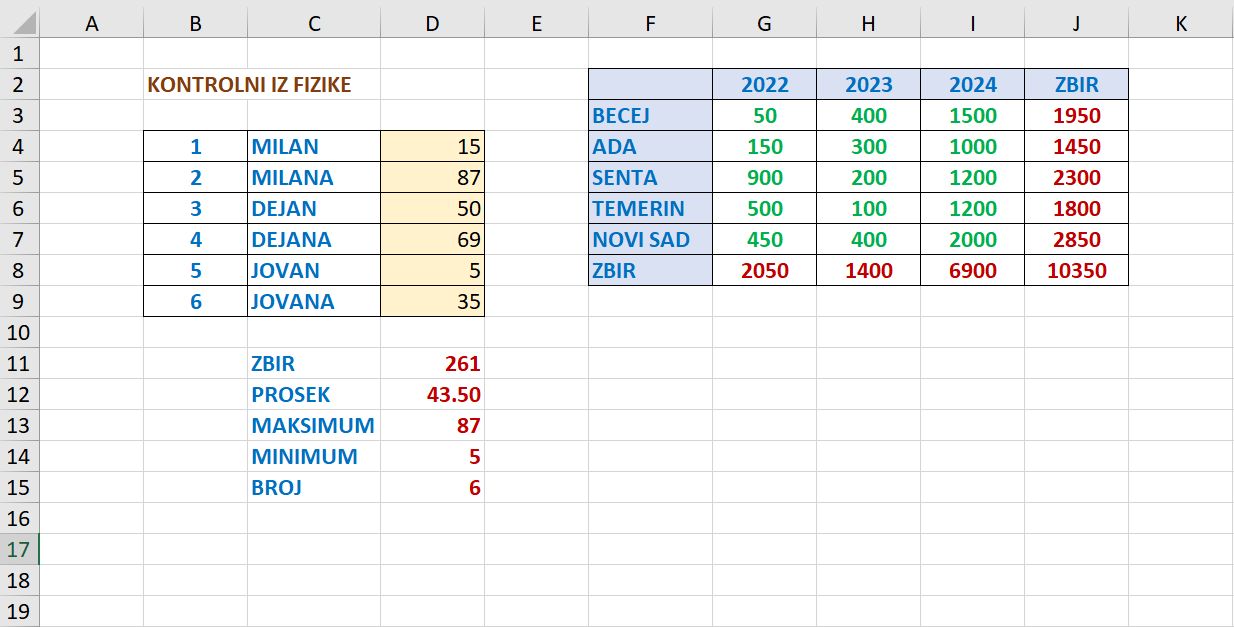Select the TEMERIN 2022 value 500
Viewport: 1234px width, 627px height.
pos(764,209)
